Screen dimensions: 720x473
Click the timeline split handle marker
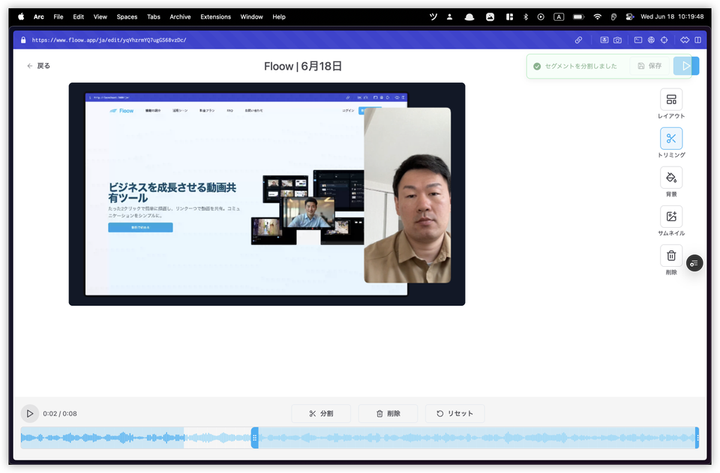(255, 437)
